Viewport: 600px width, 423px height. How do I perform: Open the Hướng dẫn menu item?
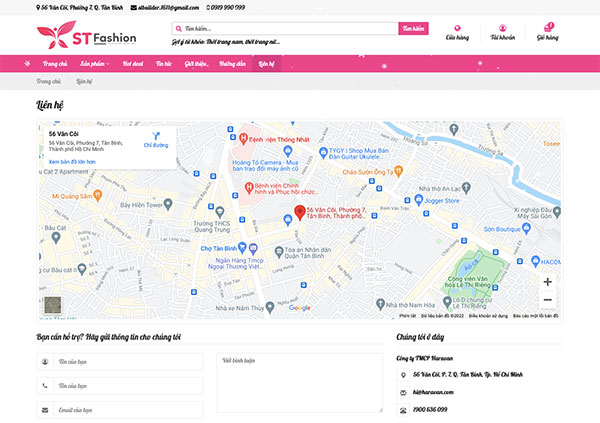coord(232,64)
